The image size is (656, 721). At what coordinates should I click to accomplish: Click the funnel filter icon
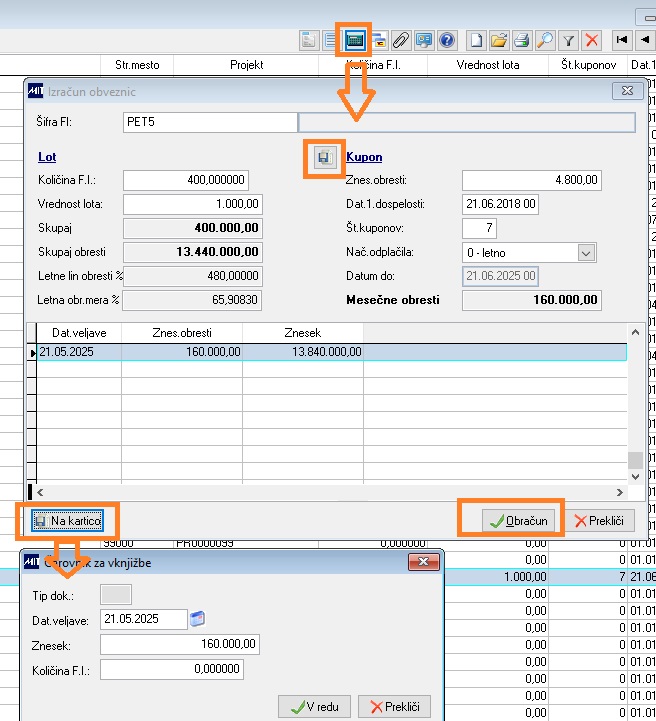569,40
